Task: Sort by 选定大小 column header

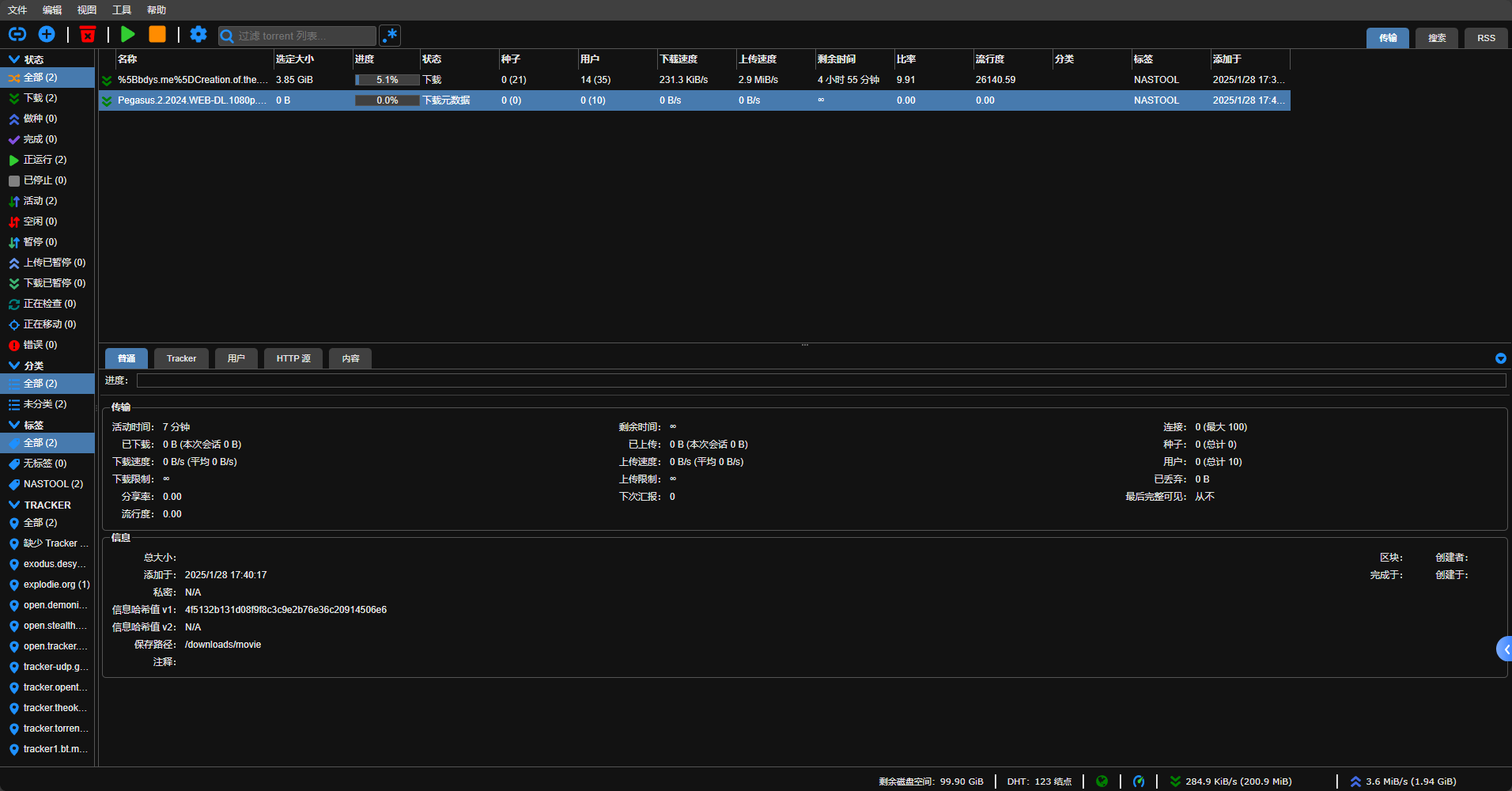Action: tap(313, 59)
